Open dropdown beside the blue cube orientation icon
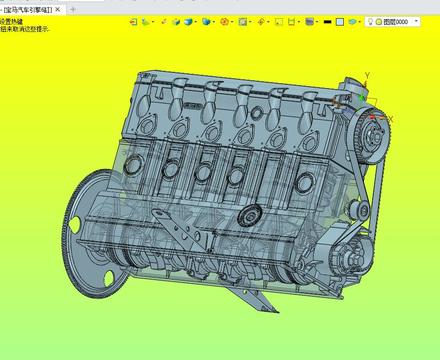The image size is (440, 360). [213, 22]
